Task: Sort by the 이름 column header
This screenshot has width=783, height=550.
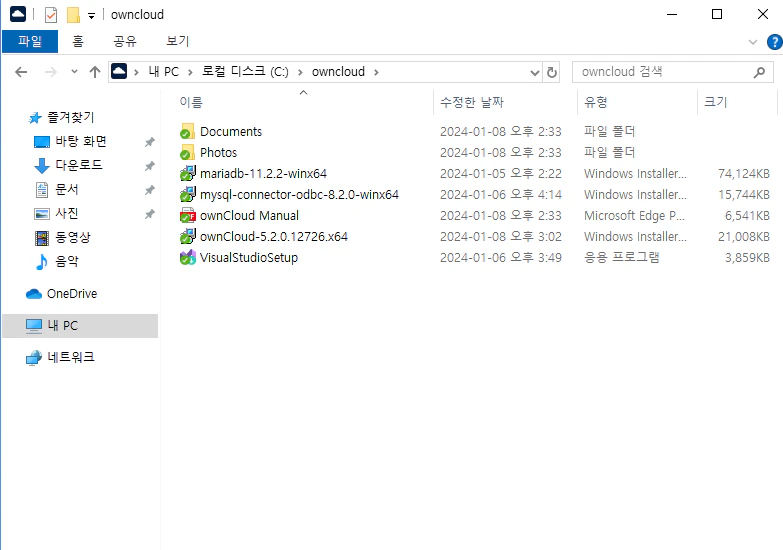Action: (x=191, y=102)
